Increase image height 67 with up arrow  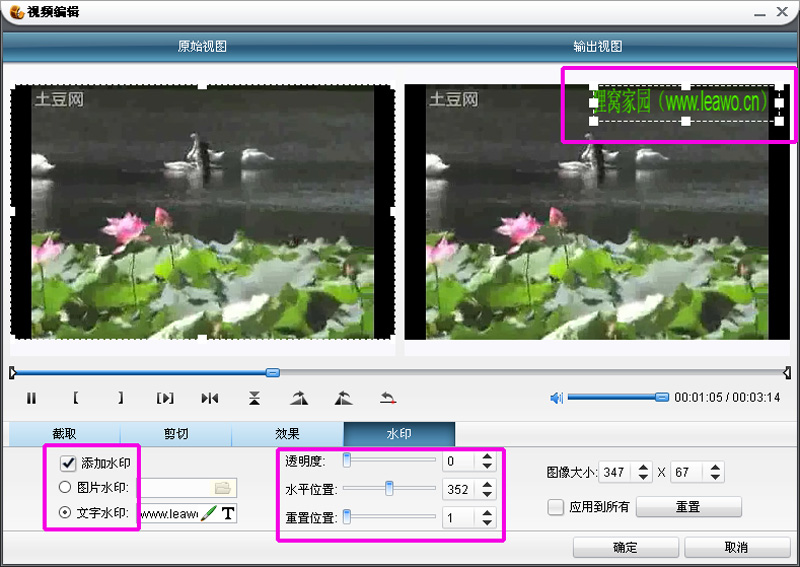[x=715, y=467]
